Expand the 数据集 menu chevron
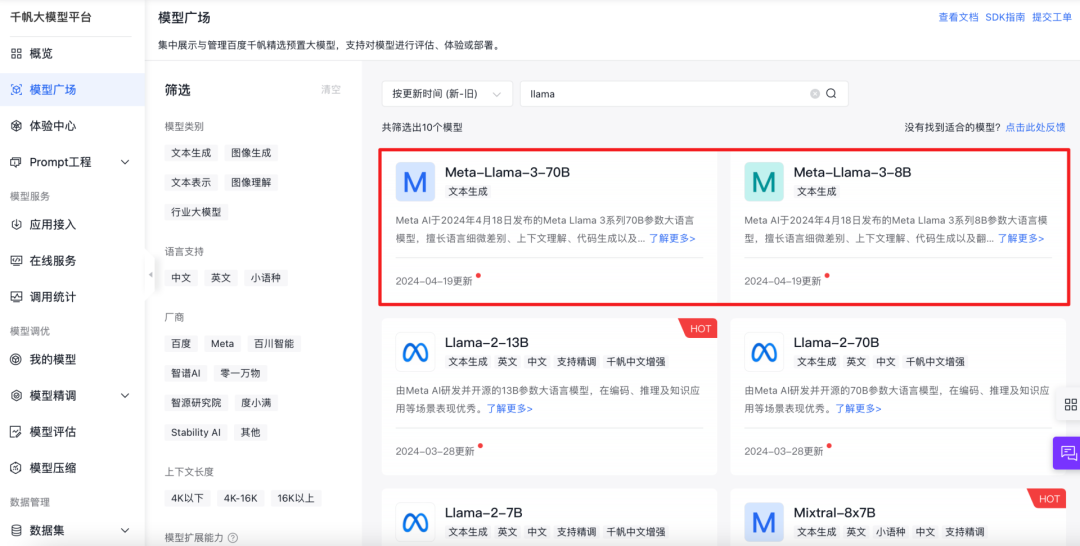 125,530
